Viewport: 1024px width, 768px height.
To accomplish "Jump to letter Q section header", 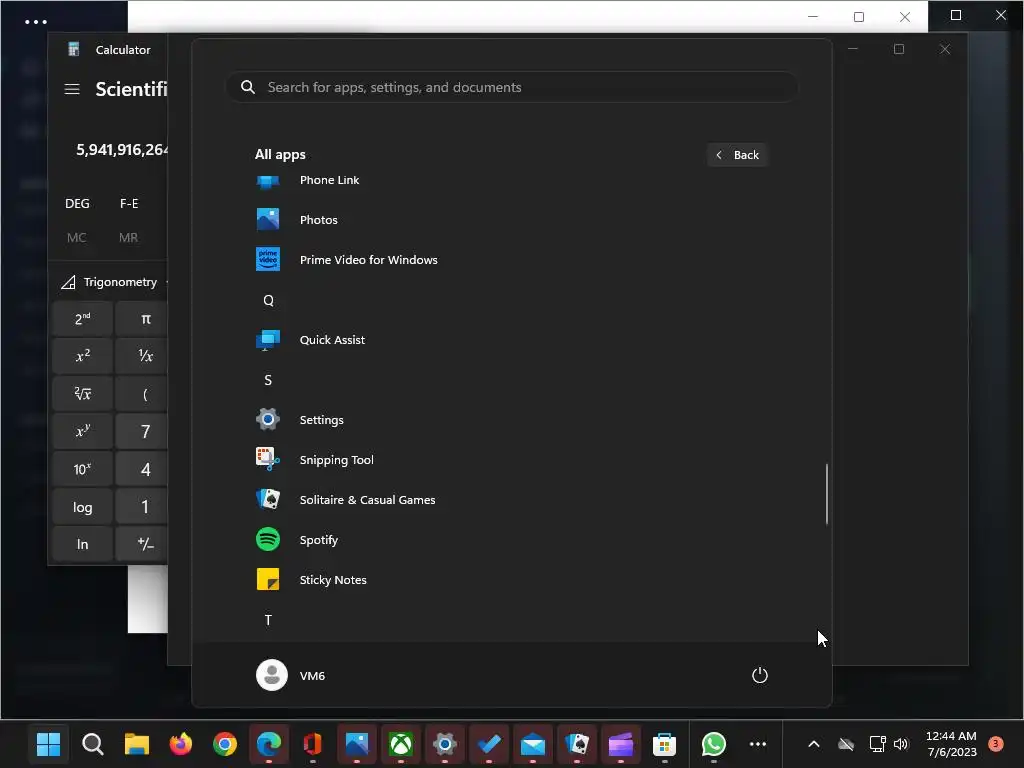I will (268, 300).
